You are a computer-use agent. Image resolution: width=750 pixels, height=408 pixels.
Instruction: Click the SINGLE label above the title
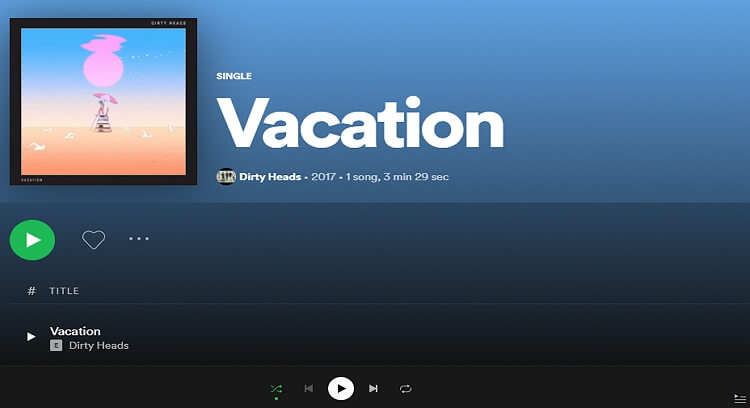234,76
